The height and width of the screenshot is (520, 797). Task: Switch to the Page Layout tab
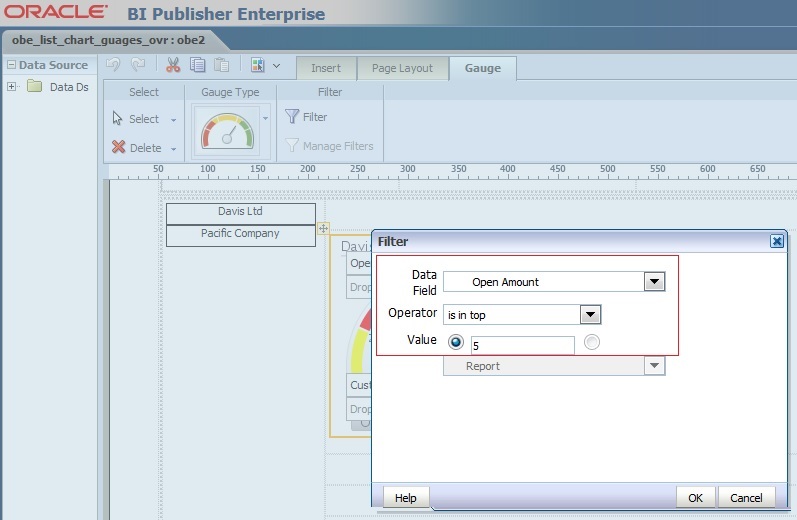(402, 68)
